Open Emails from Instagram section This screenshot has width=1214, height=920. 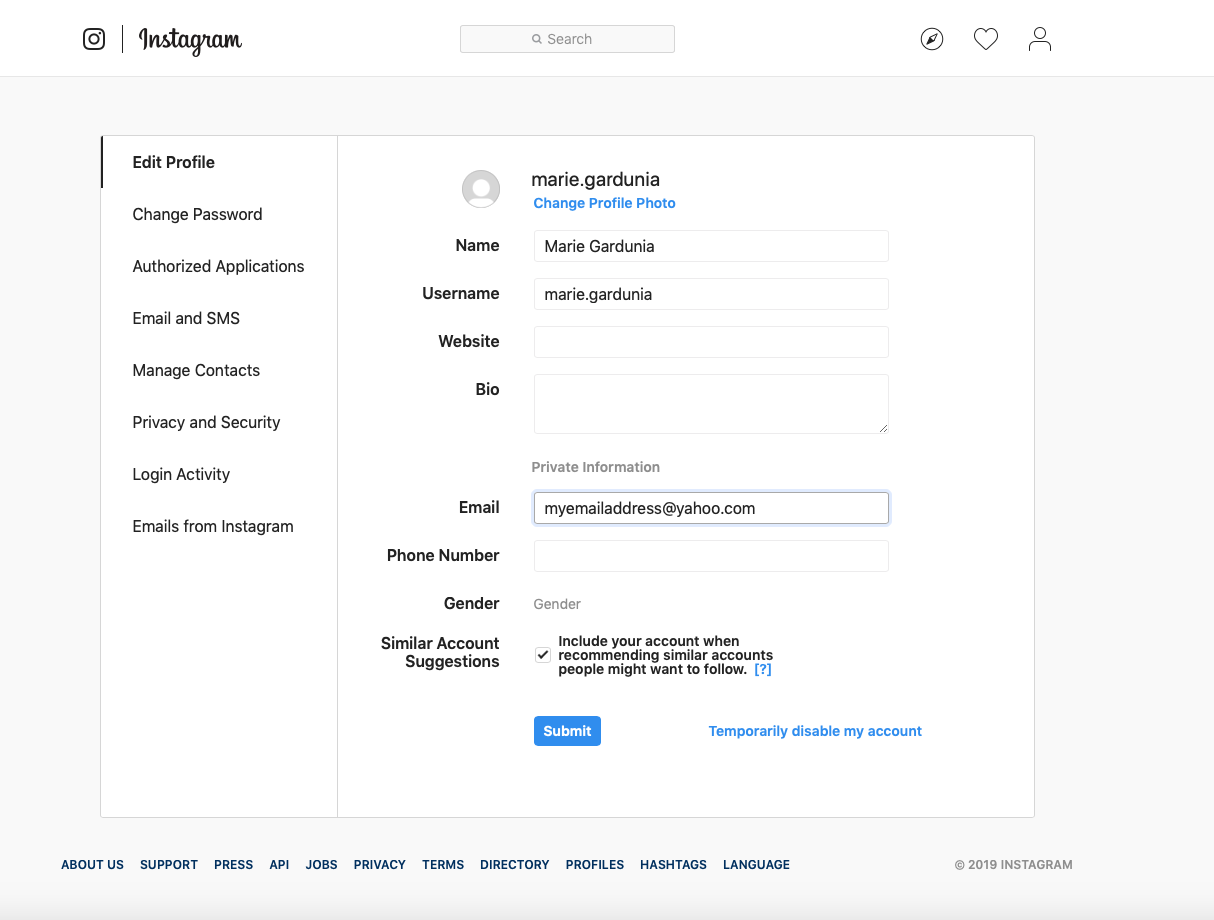(213, 526)
